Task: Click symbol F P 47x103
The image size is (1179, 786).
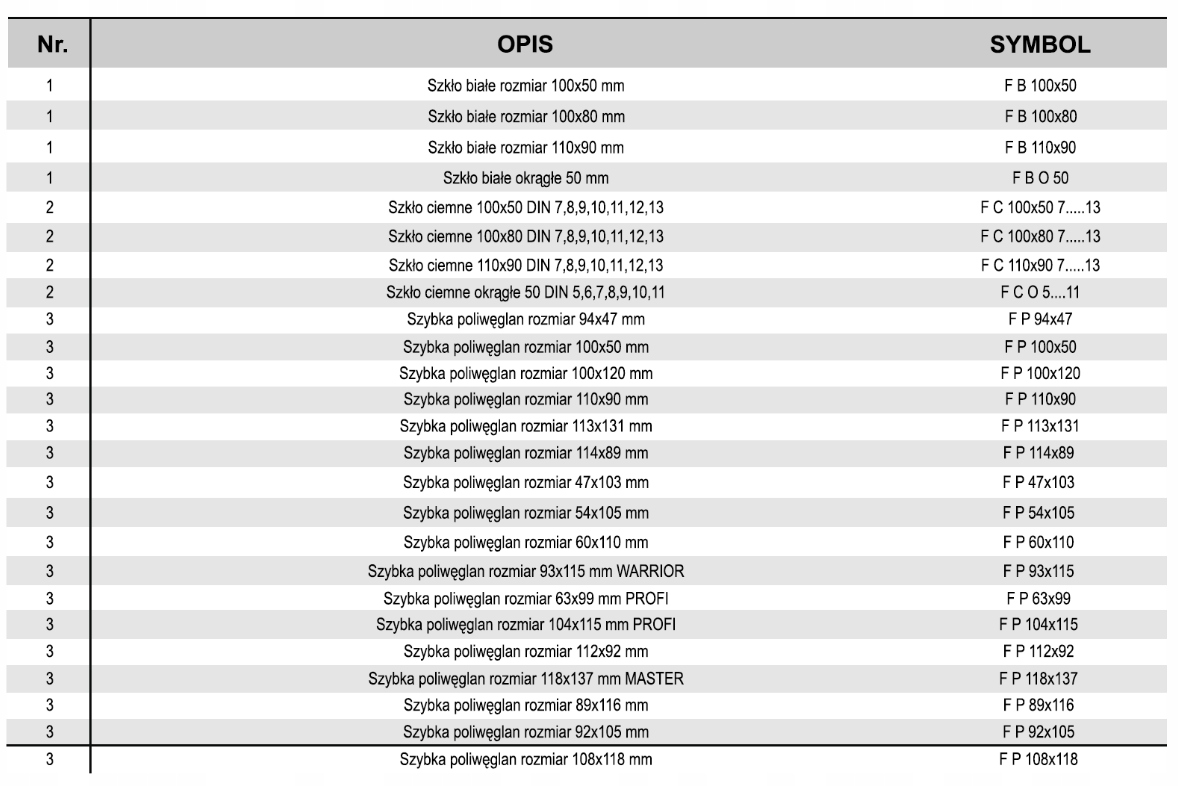Action: pyautogui.click(x=1040, y=482)
